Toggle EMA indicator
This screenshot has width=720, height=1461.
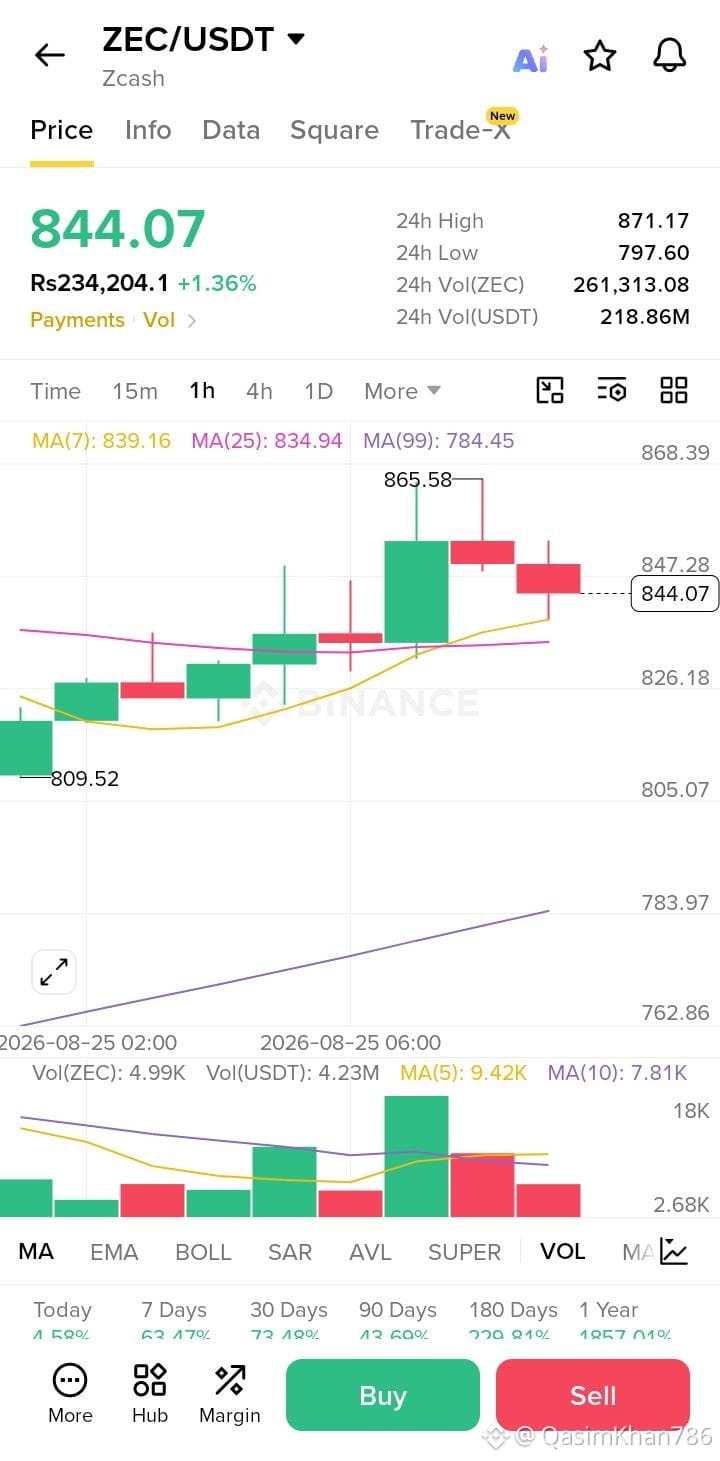tap(114, 1252)
